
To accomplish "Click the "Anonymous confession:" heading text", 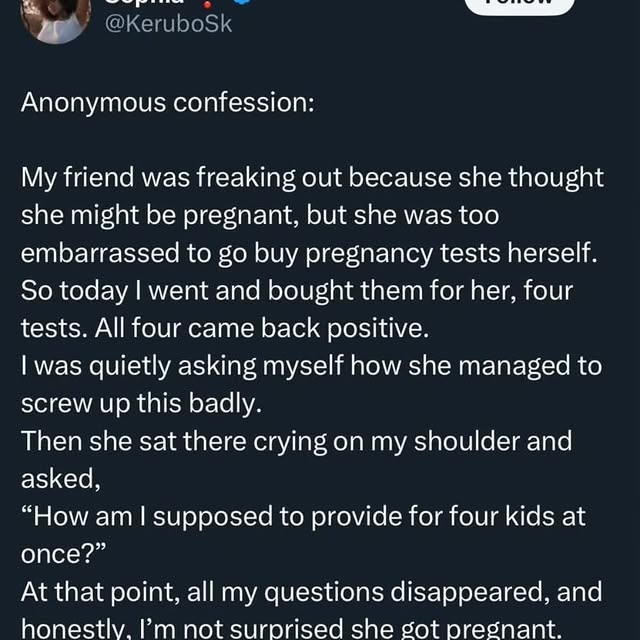I will pos(167,103).
